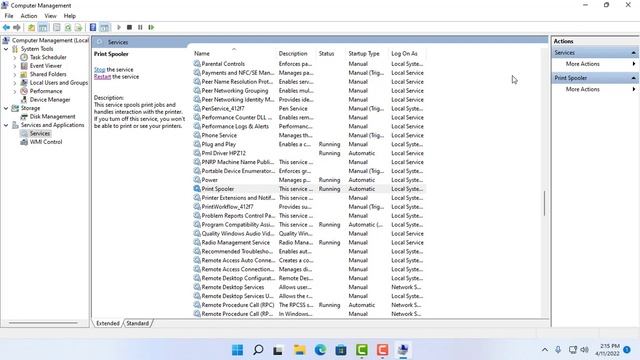Expand the Task Scheduler node arrow

[x=15, y=58]
